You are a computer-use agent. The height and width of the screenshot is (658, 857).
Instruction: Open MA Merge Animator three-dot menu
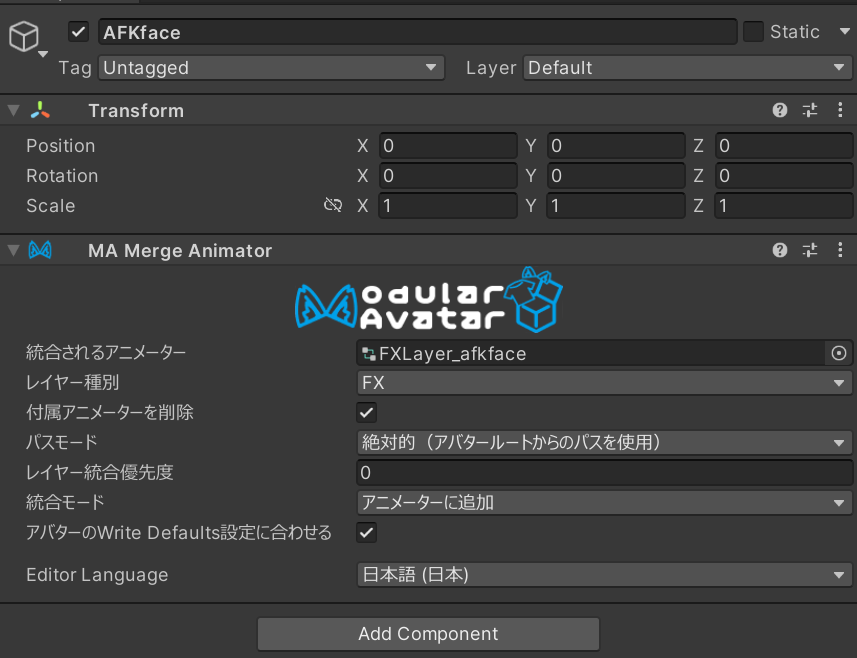pyautogui.click(x=840, y=250)
